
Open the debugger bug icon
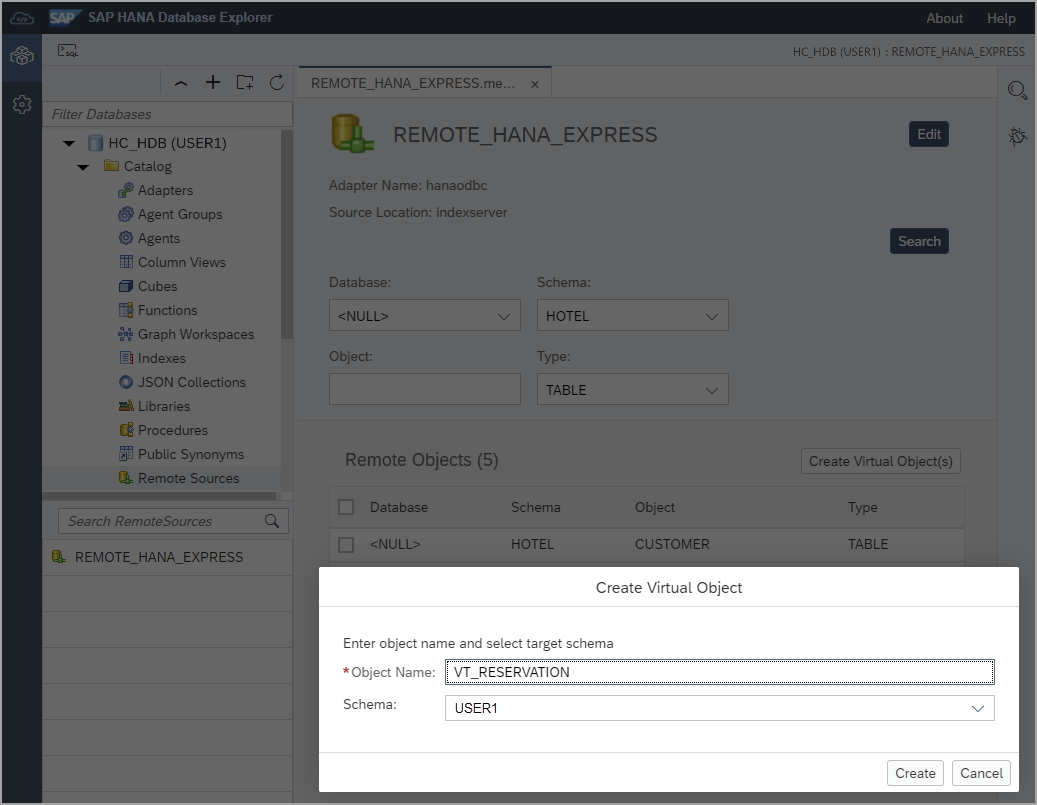[x=1017, y=136]
